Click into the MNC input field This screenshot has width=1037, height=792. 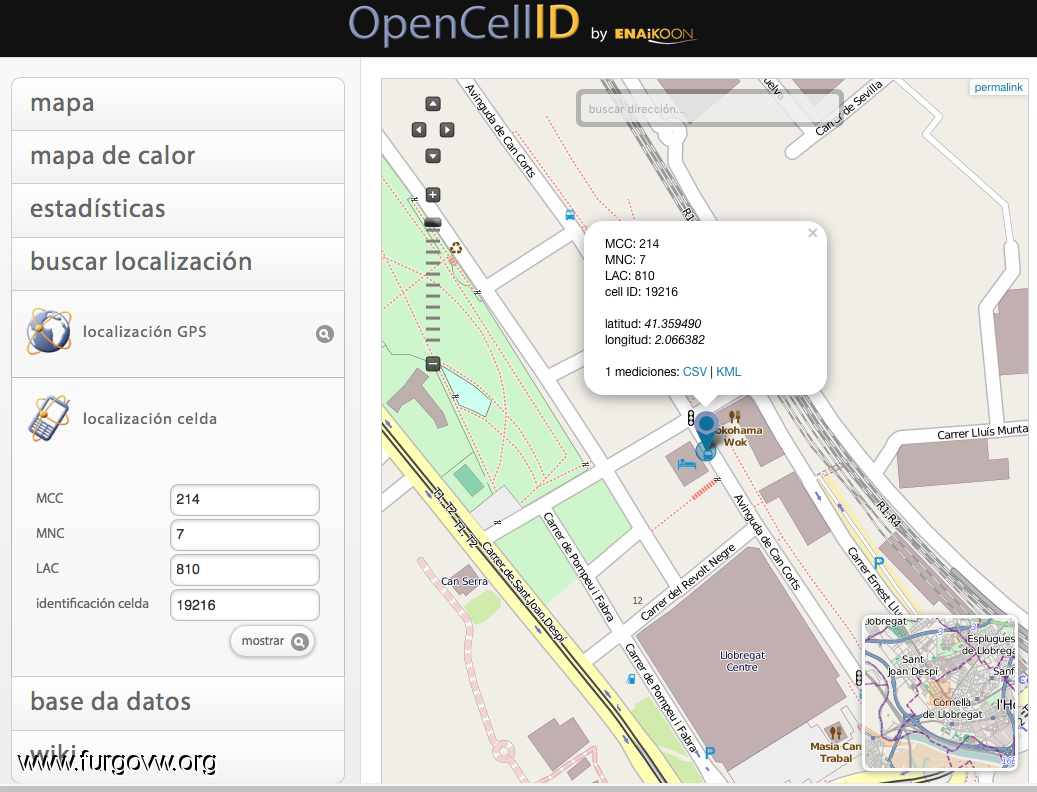tap(245, 535)
